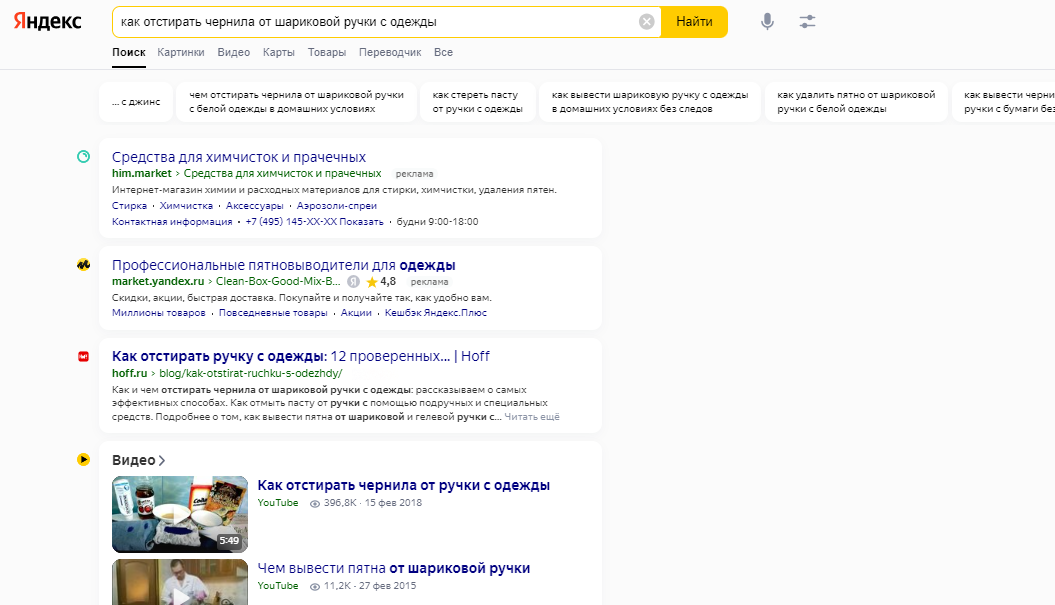Image resolution: width=1055 pixels, height=605 pixels.
Task: Open the him.market domain link
Action: coord(142,174)
